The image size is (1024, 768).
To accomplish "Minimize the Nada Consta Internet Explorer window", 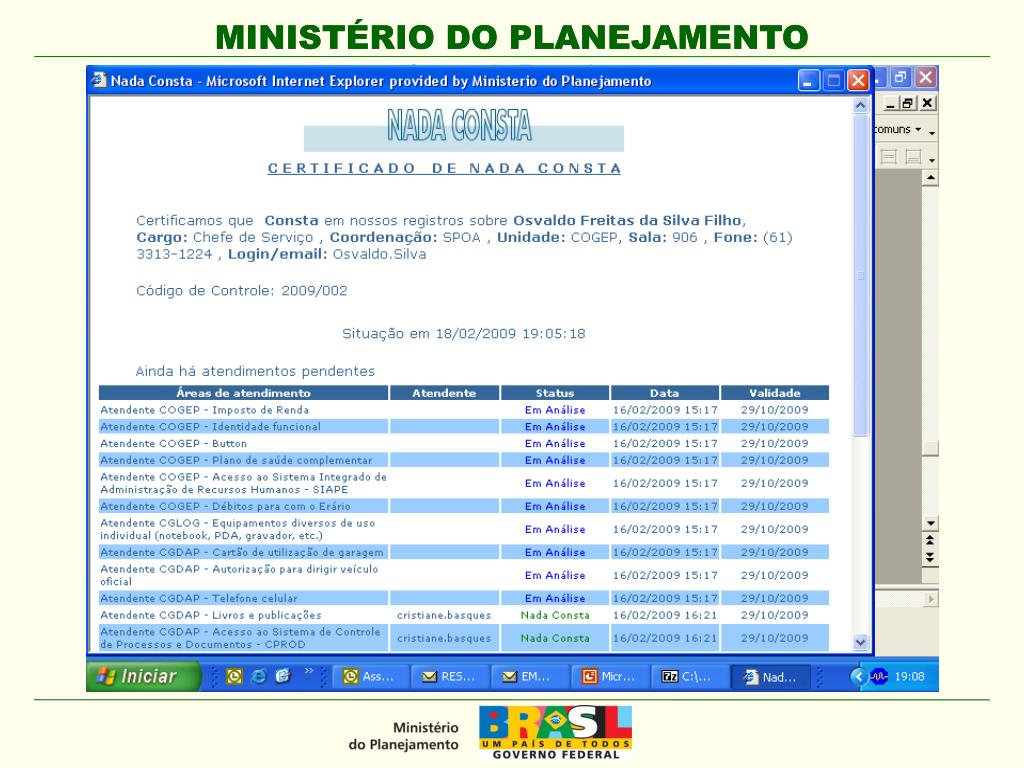I will [808, 80].
